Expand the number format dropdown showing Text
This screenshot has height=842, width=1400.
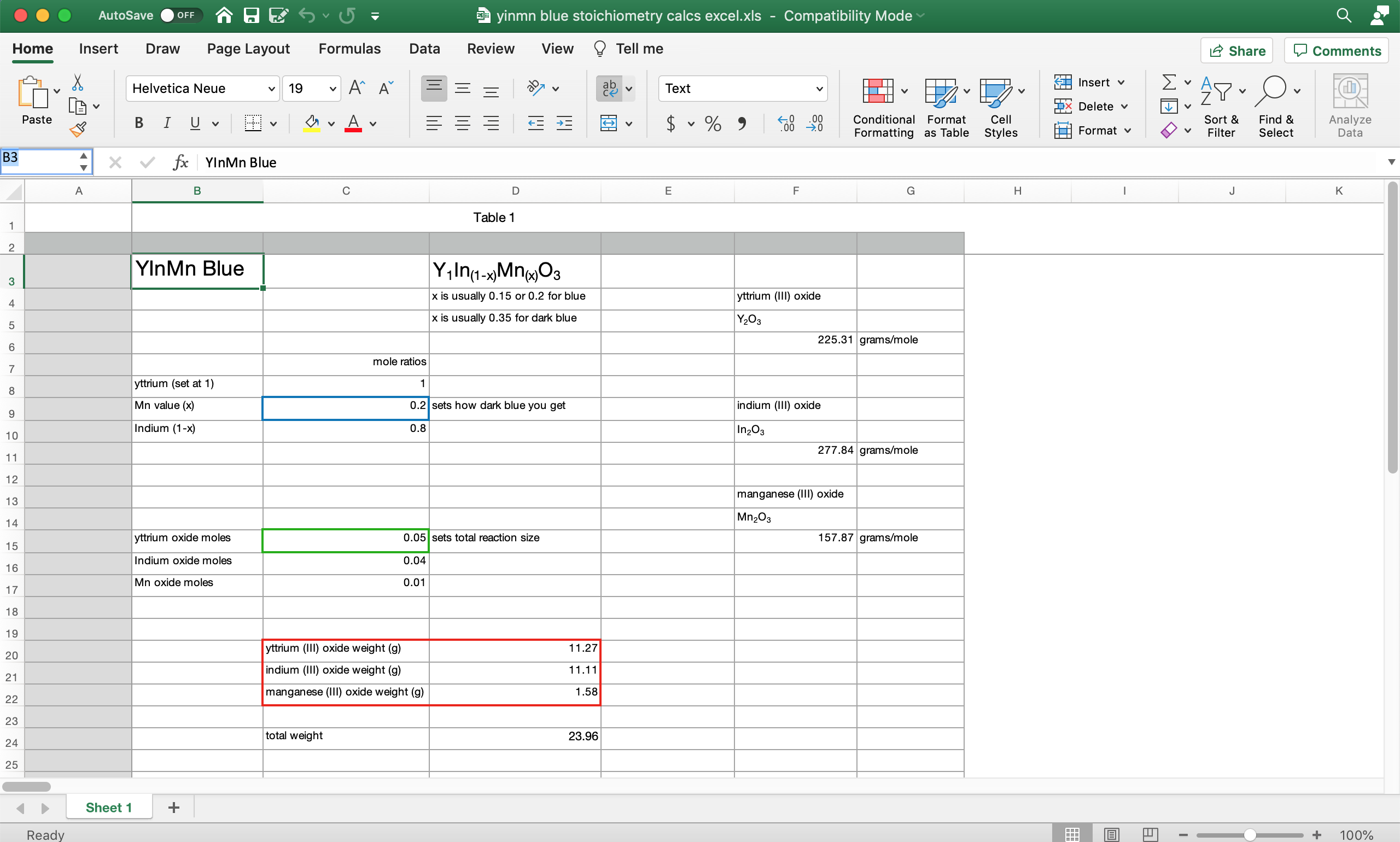coord(819,88)
